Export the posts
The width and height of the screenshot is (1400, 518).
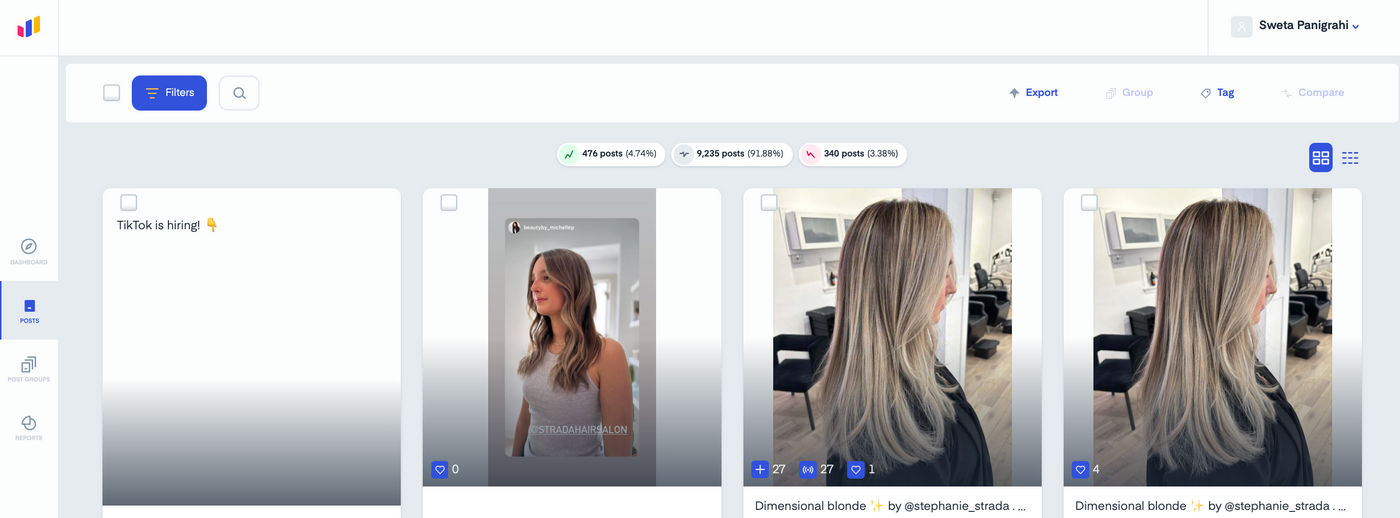pos(1033,93)
